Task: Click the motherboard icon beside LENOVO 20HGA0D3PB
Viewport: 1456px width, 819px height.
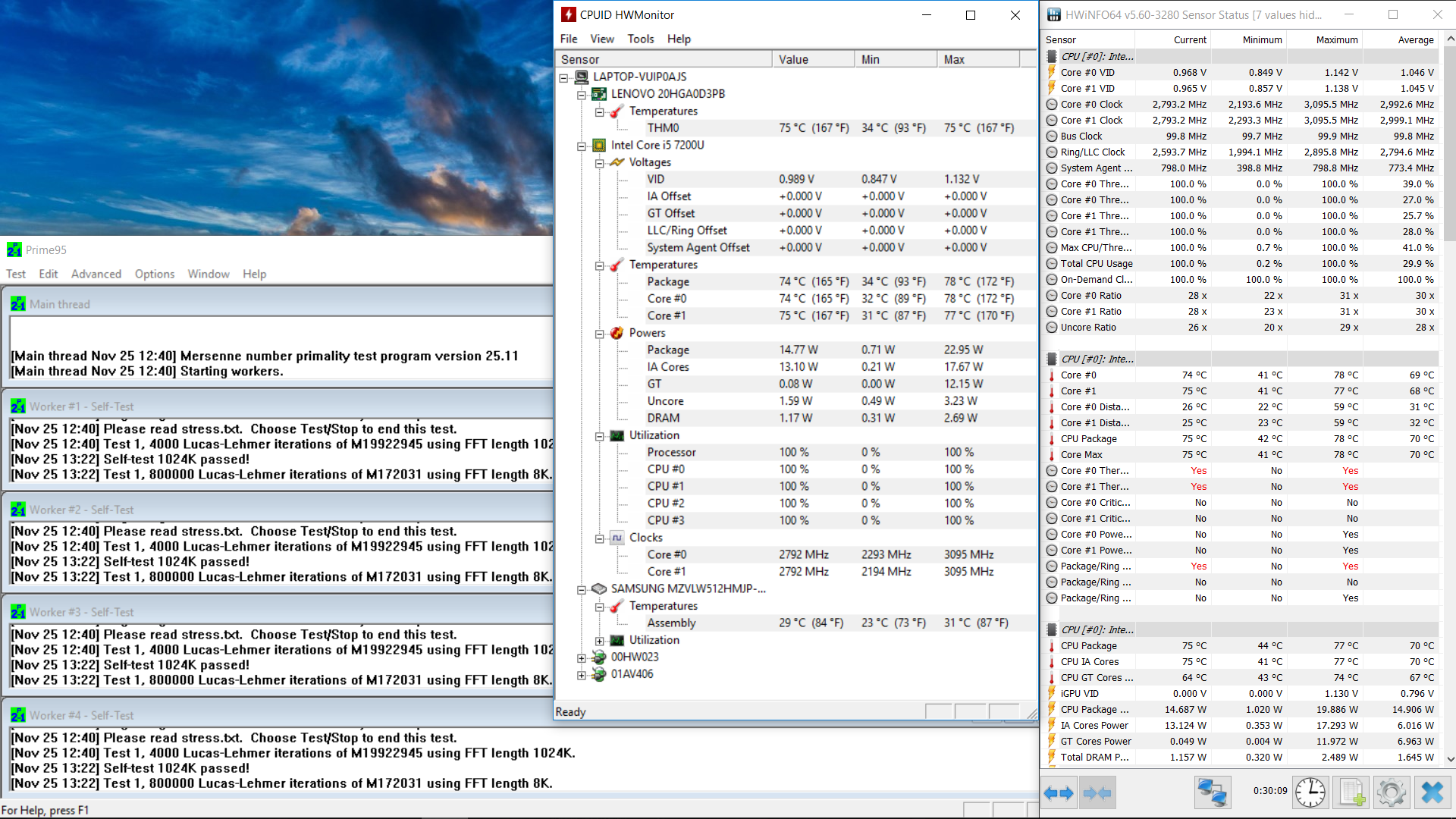Action: (x=599, y=94)
